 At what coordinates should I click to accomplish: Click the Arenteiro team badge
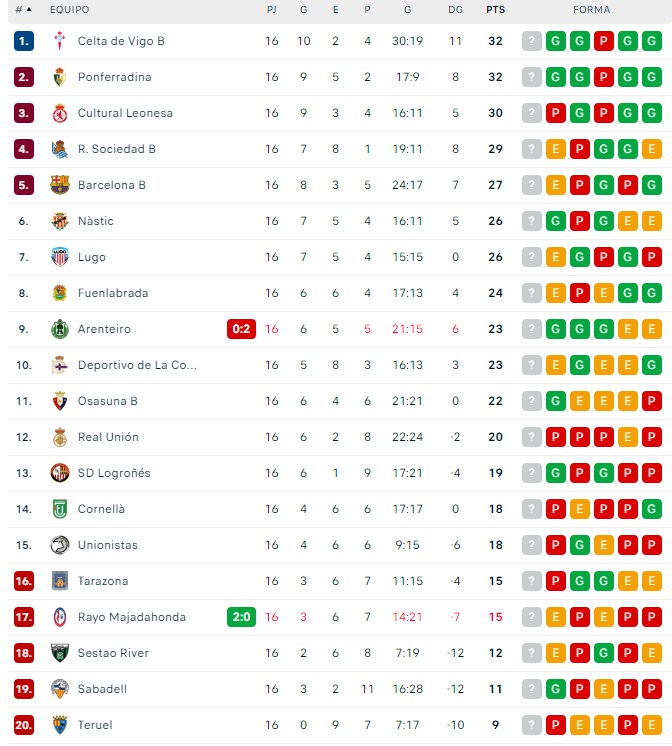click(x=59, y=329)
